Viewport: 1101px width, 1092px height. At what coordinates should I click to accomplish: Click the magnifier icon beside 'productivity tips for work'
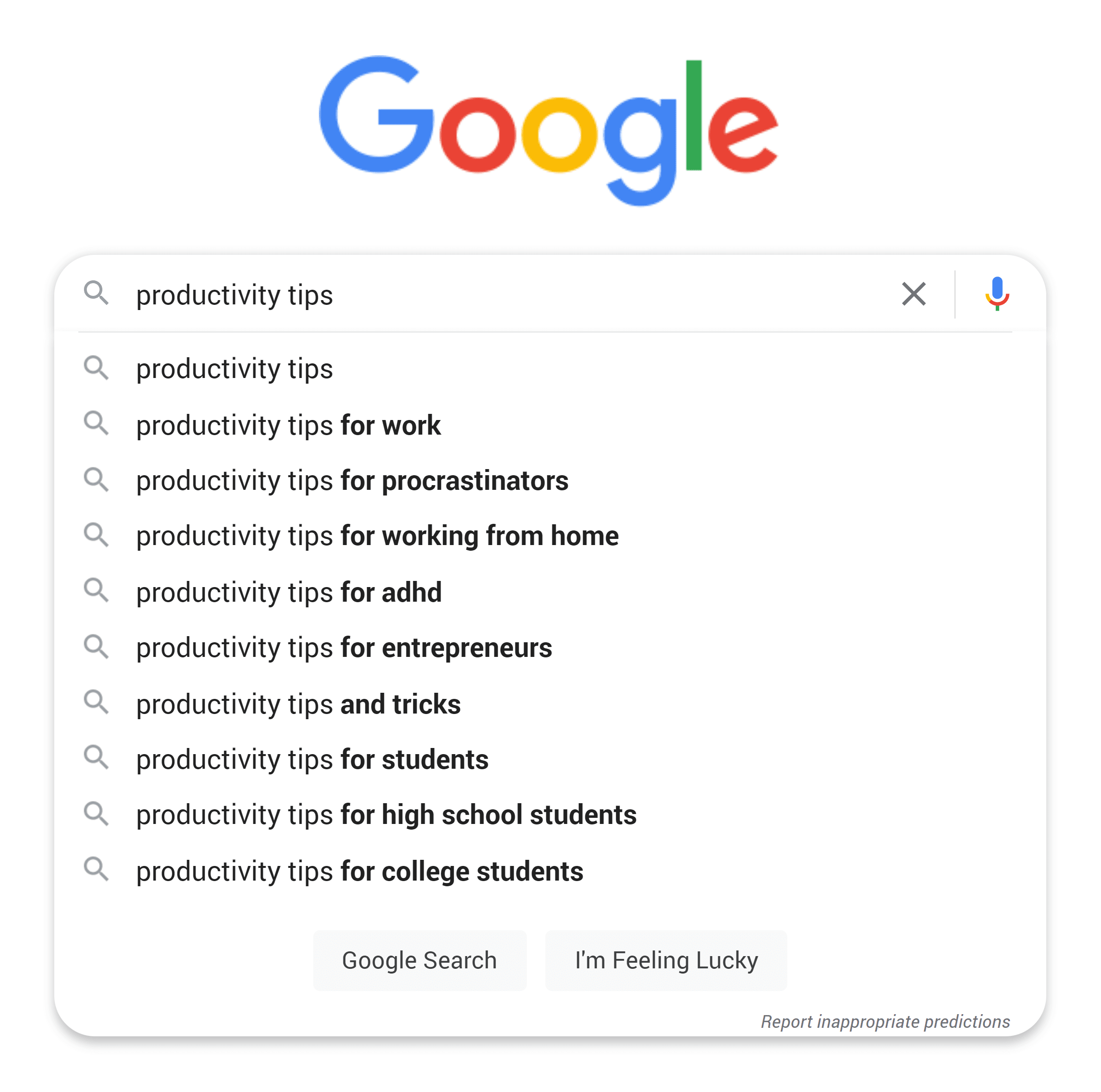(x=96, y=424)
